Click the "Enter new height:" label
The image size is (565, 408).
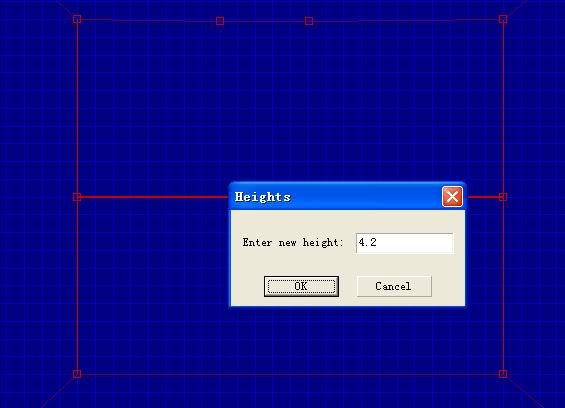coord(293,243)
